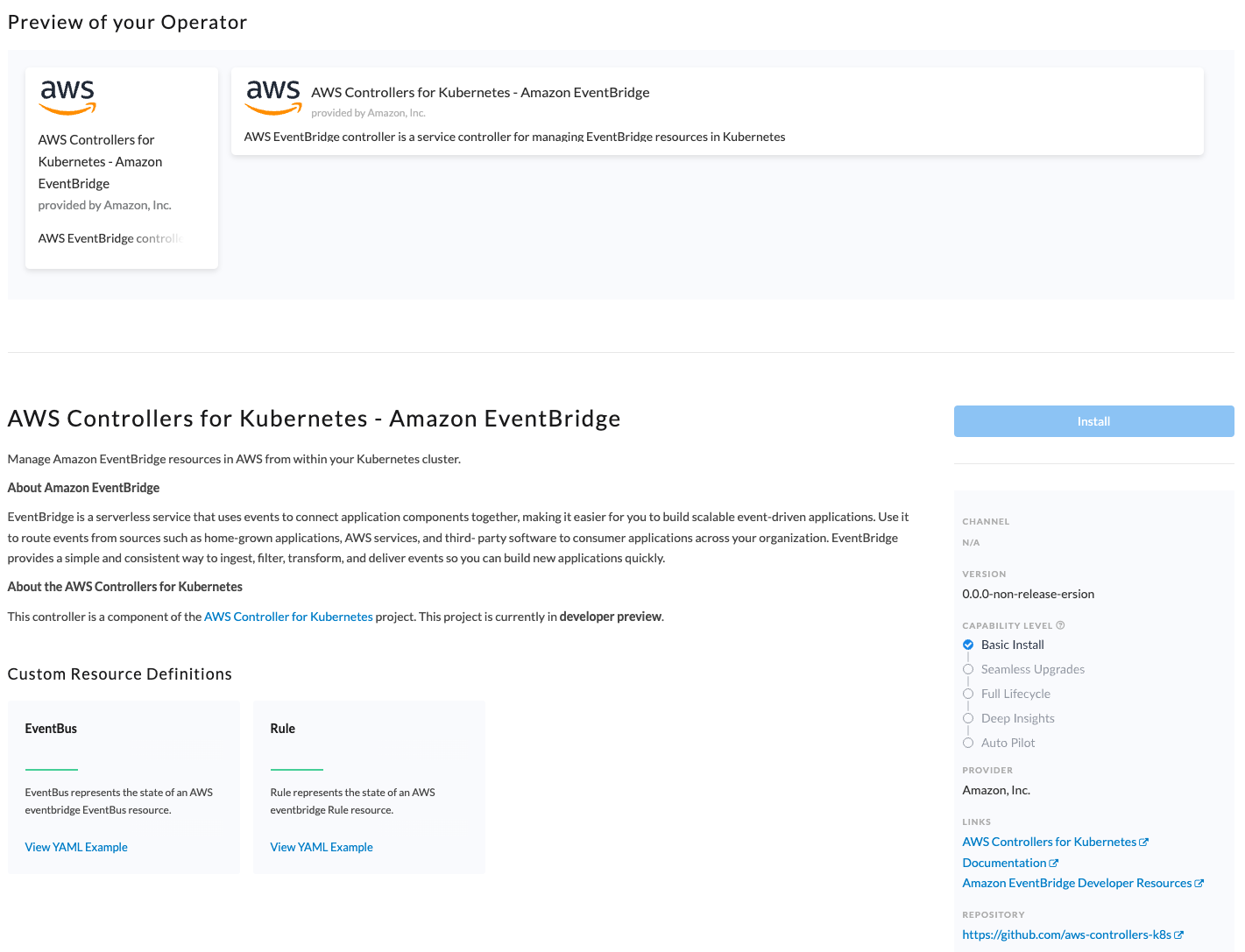Image resolution: width=1245 pixels, height=952 pixels.
Task: Open AWS Controllers for Kubernetes sidebar link
Action: click(1049, 842)
